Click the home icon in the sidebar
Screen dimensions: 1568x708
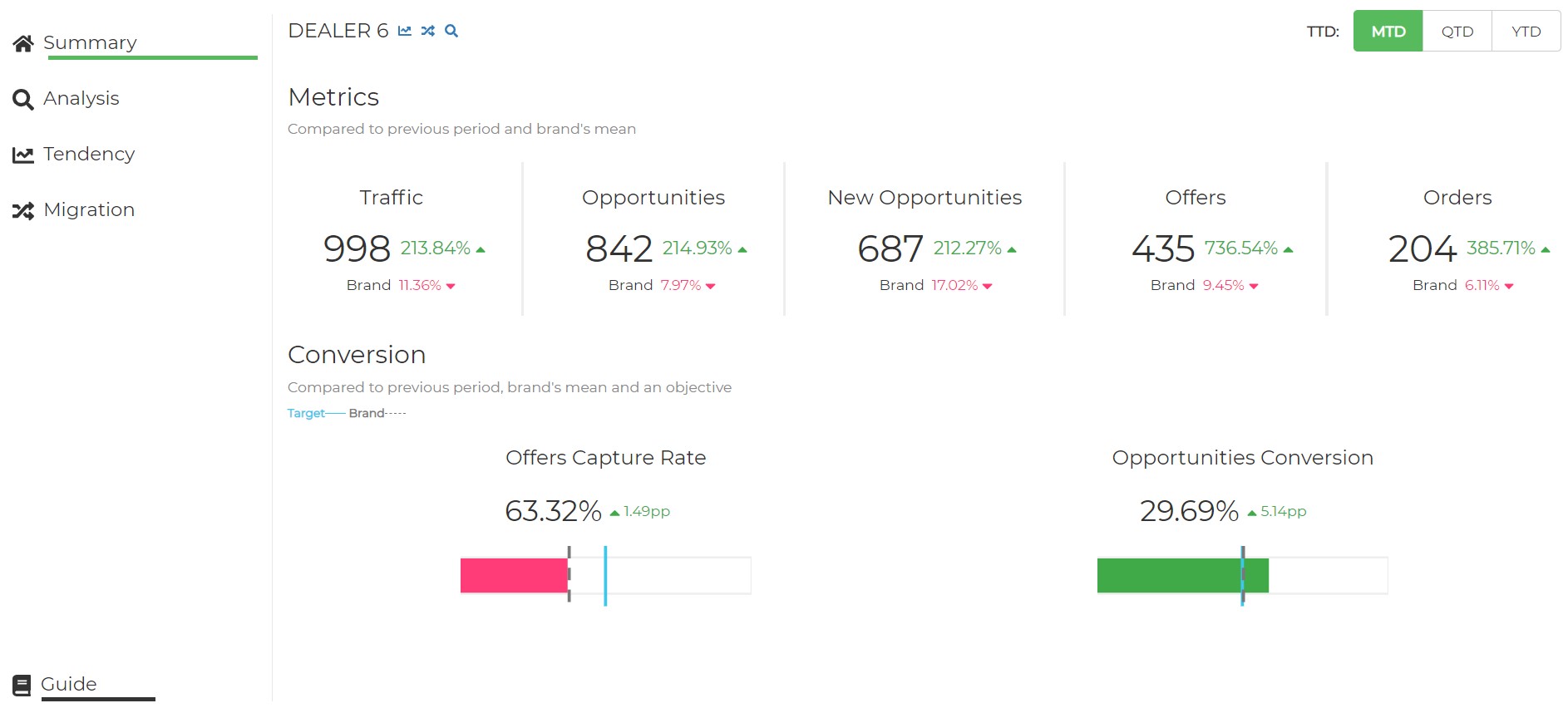pyautogui.click(x=23, y=44)
